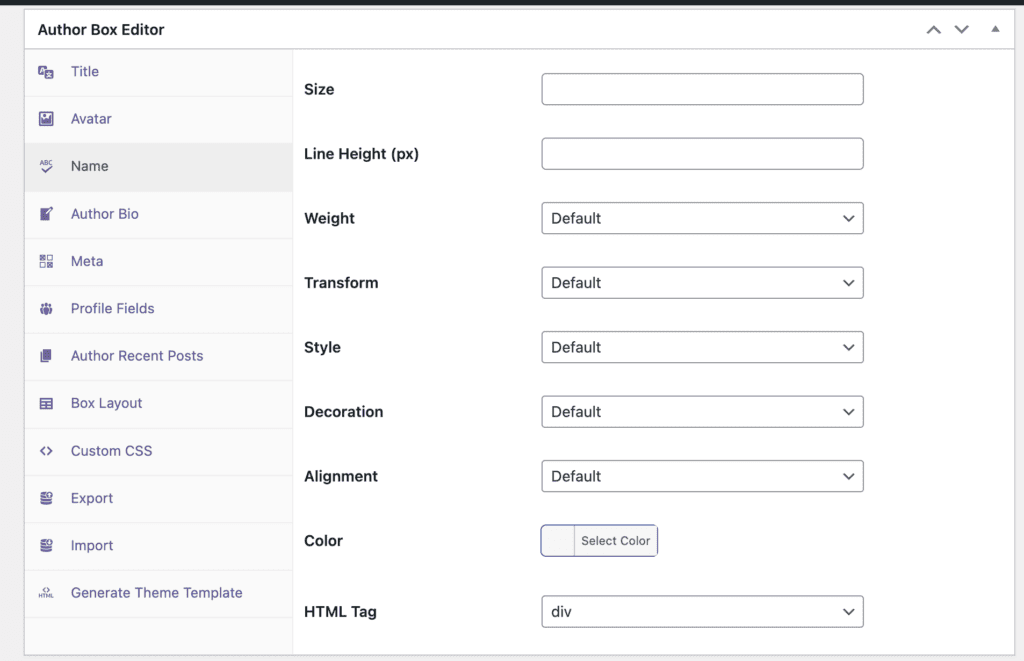Open the Weight dropdown
Image resolution: width=1024 pixels, height=661 pixels.
702,218
